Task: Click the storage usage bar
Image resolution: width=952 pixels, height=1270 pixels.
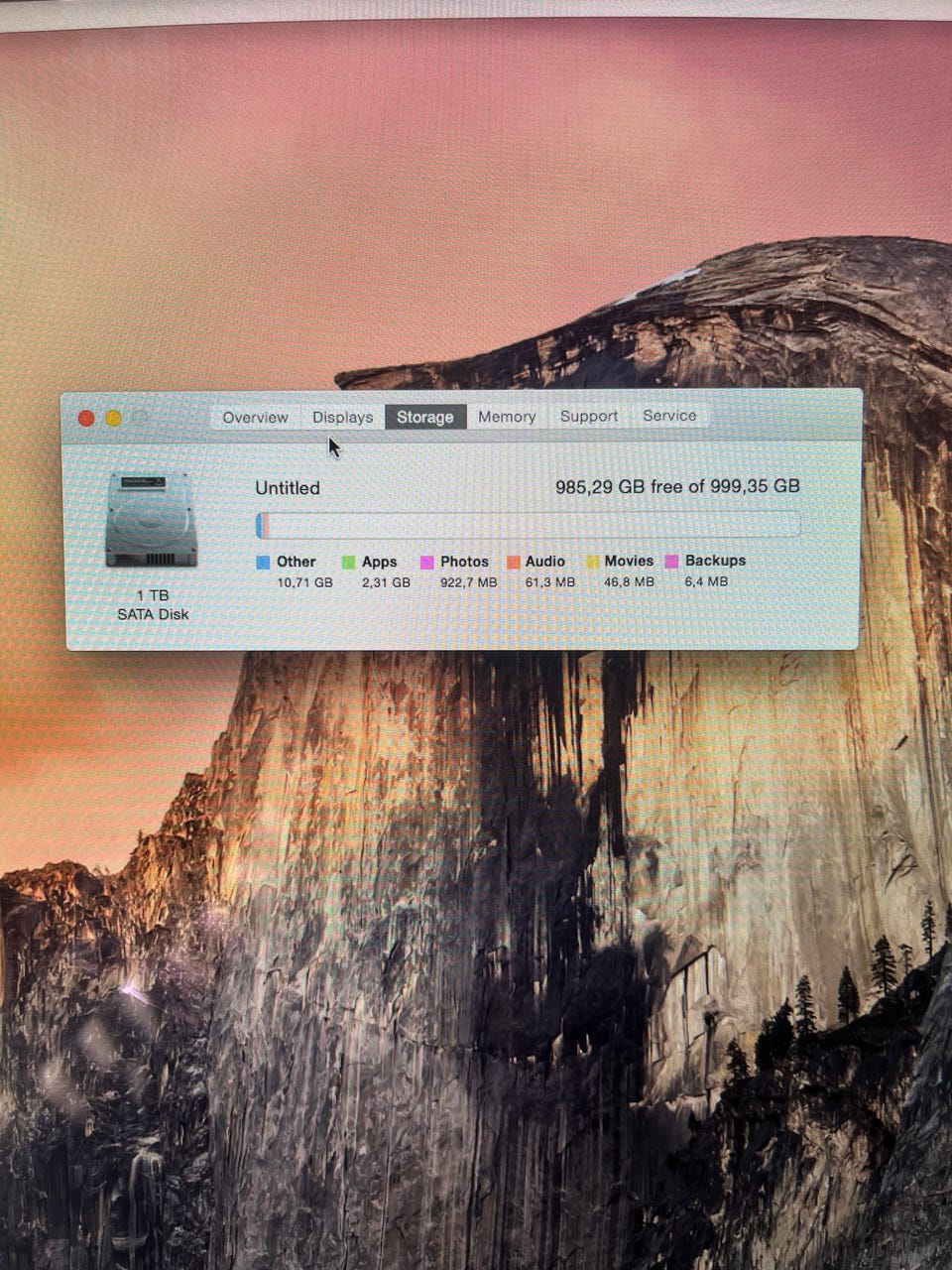Action: (x=528, y=525)
